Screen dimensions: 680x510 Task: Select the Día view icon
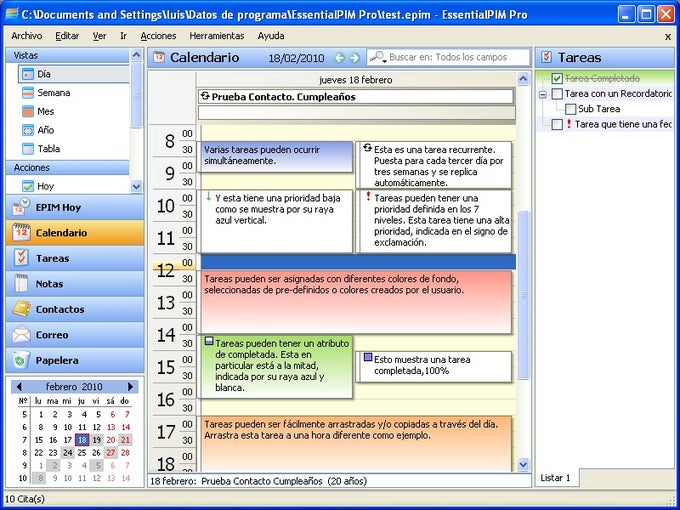[28, 74]
